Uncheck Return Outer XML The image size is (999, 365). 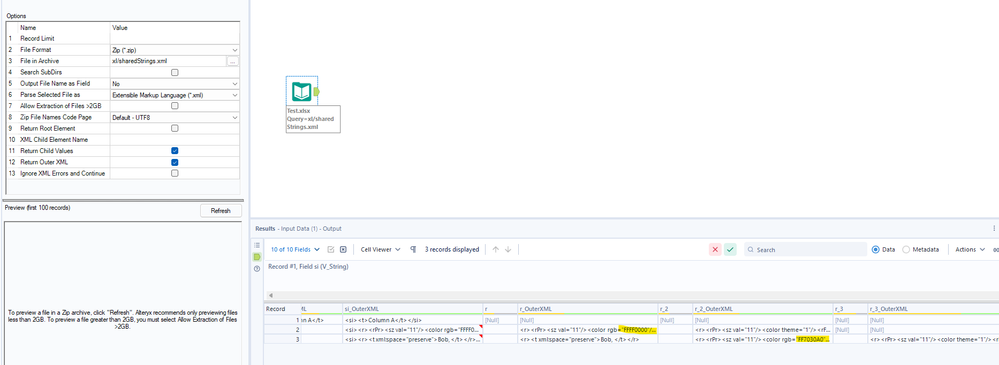click(x=175, y=162)
